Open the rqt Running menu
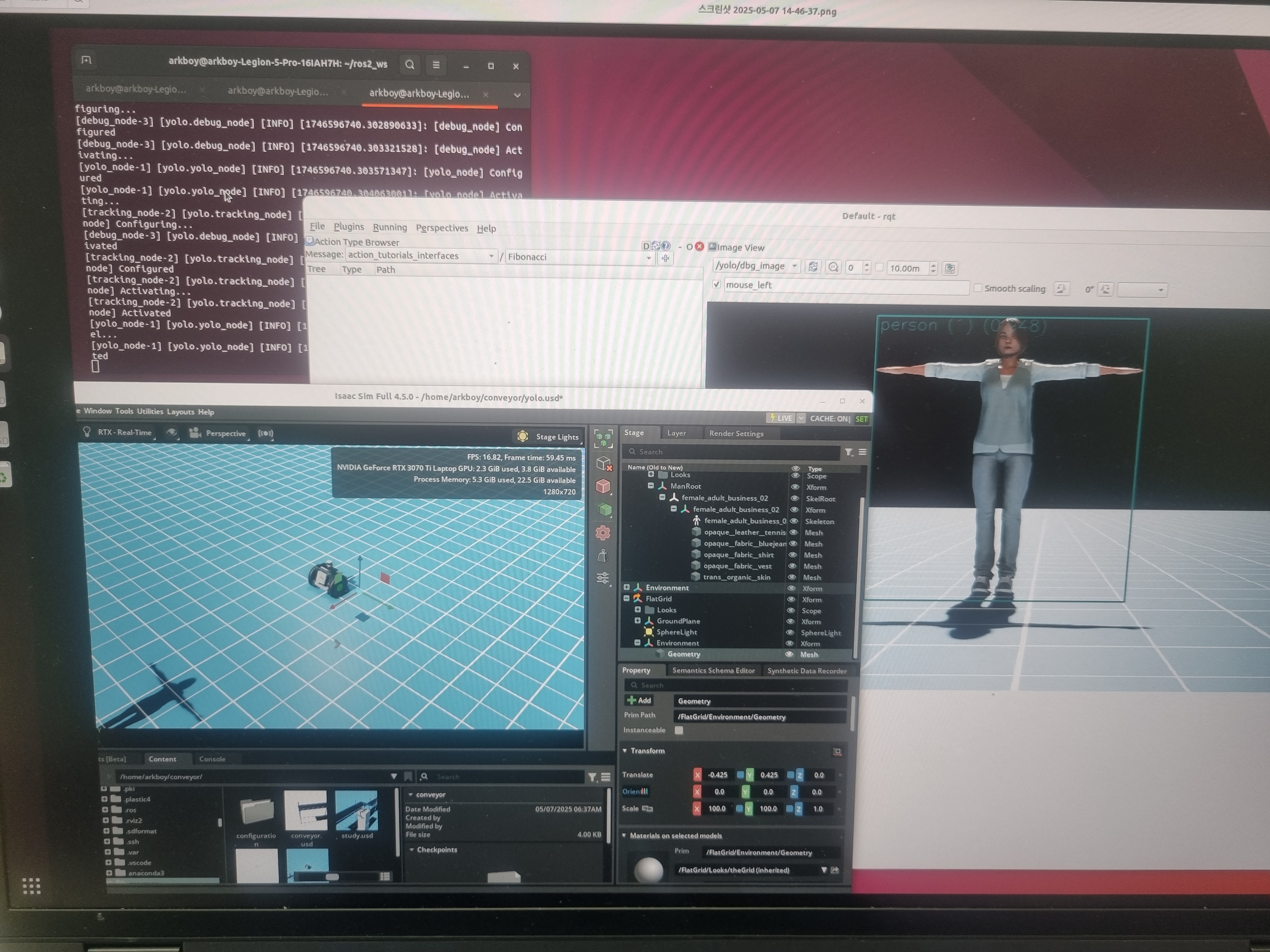Viewport: 1270px width, 952px height. (389, 227)
